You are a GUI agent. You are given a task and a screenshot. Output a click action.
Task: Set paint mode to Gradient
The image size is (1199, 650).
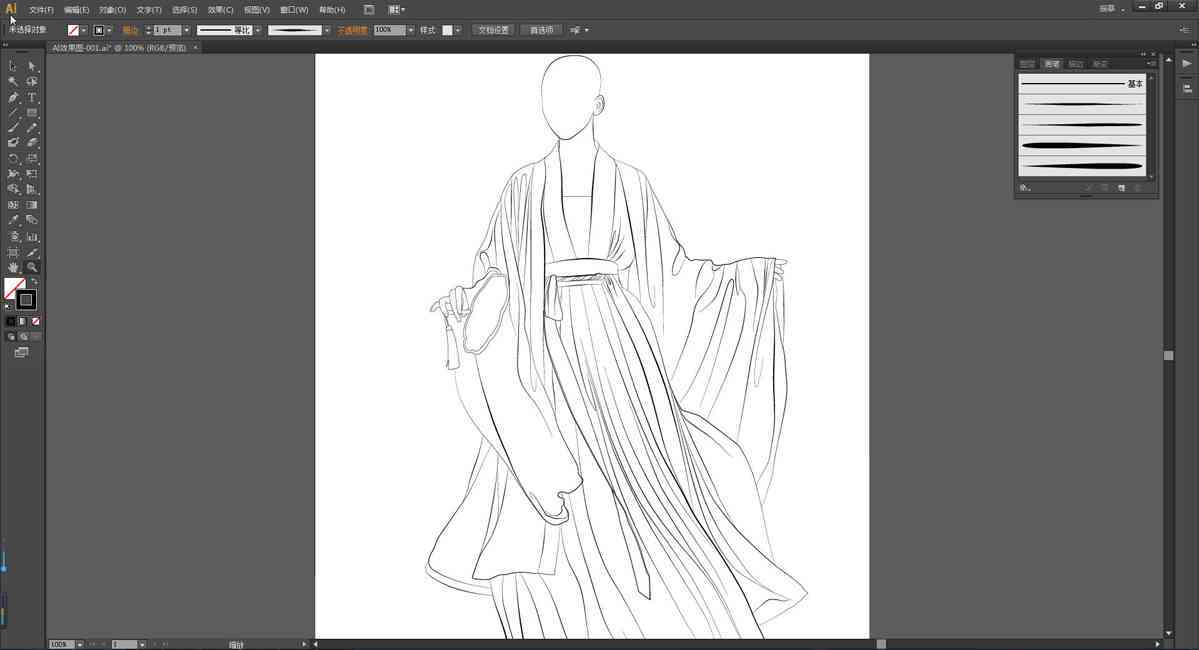click(23, 322)
